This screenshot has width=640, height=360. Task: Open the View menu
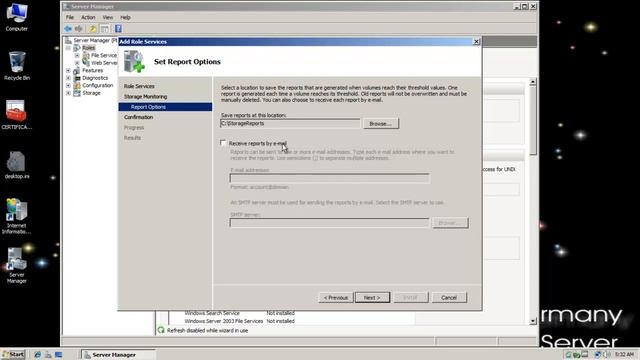(108, 18)
